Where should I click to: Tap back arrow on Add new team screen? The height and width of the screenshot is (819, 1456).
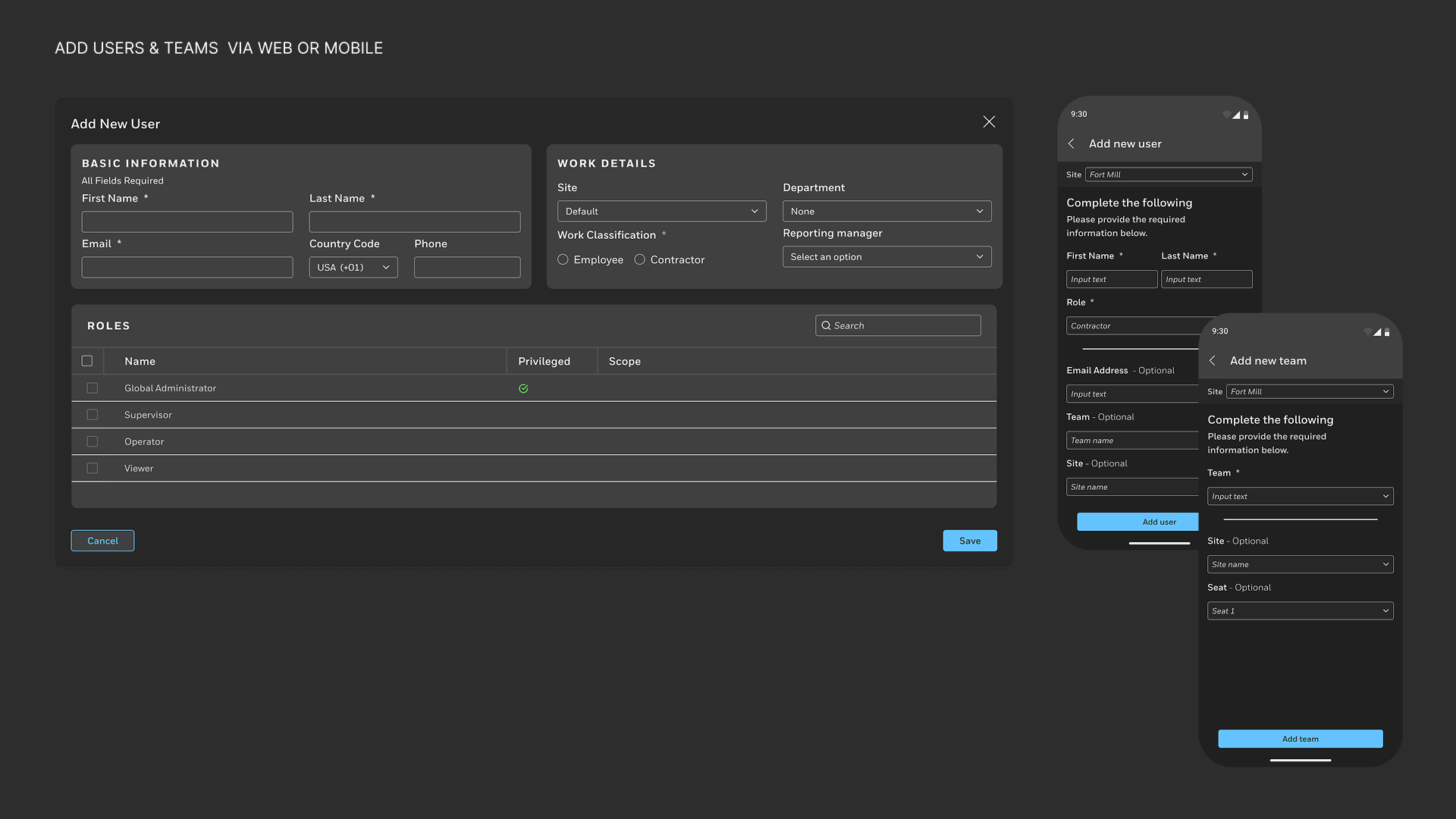click(1213, 361)
